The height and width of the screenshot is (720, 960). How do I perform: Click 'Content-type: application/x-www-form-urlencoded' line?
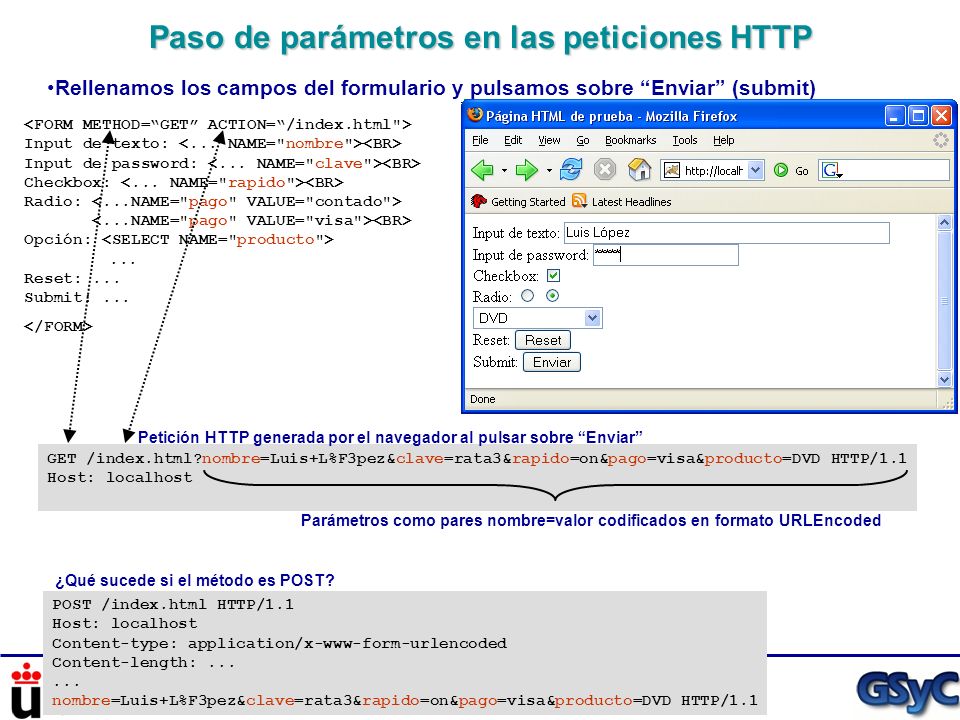click(x=279, y=643)
